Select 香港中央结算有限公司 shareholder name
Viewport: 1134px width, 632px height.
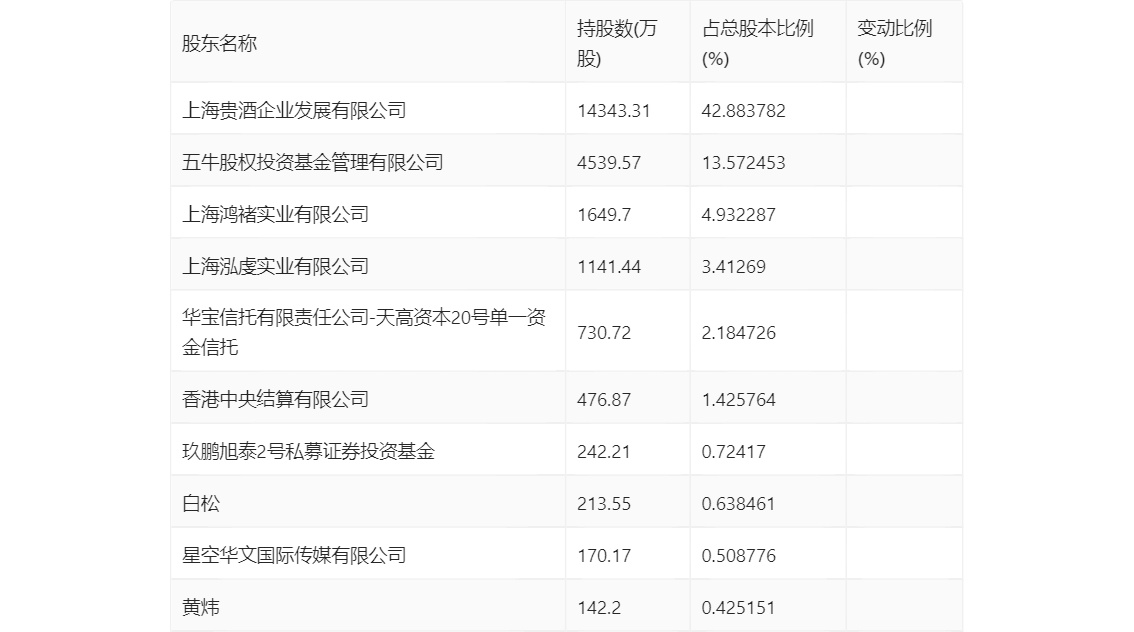click(x=276, y=399)
